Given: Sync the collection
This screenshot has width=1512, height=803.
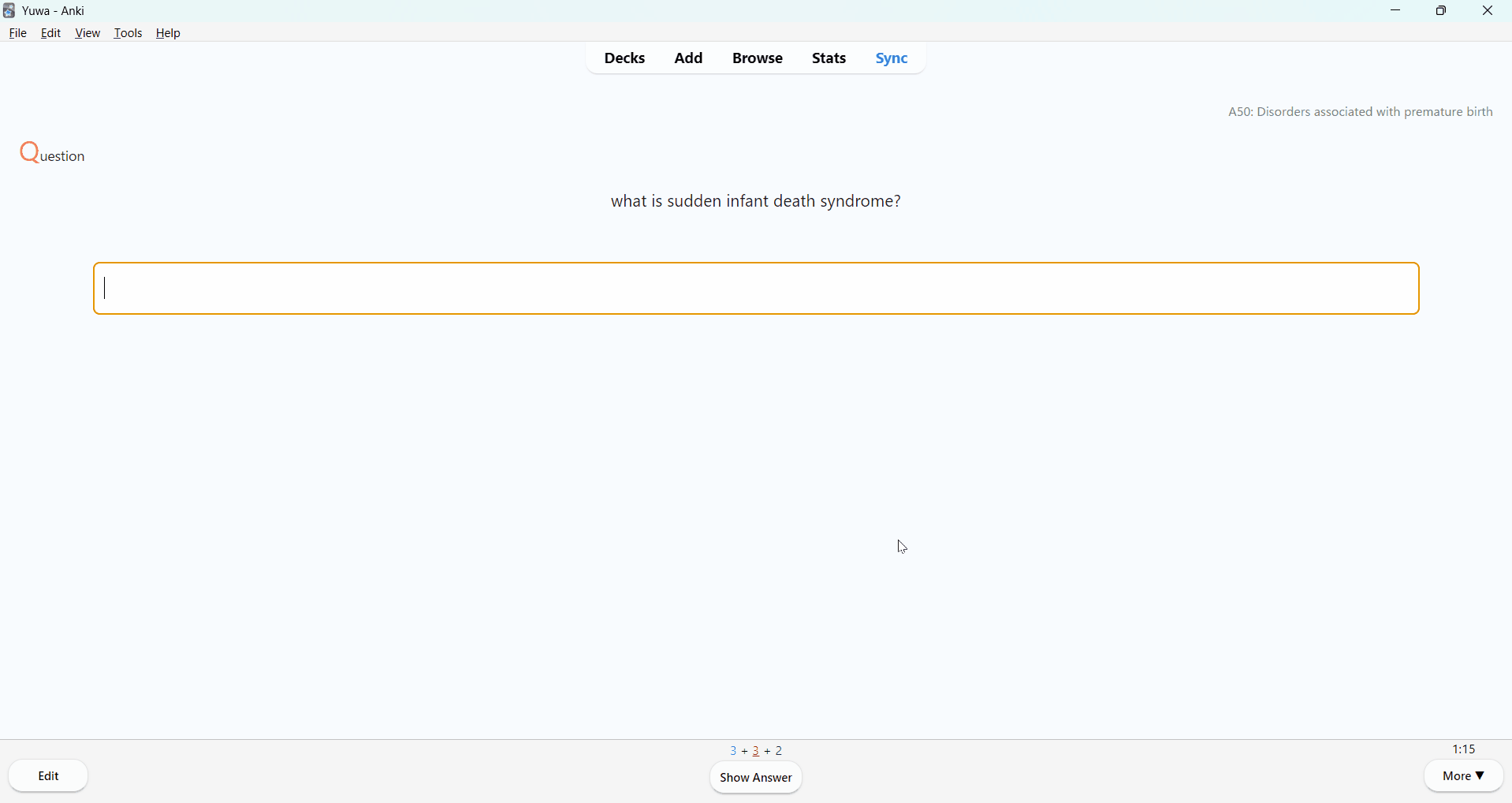Looking at the screenshot, I should pos(892,59).
